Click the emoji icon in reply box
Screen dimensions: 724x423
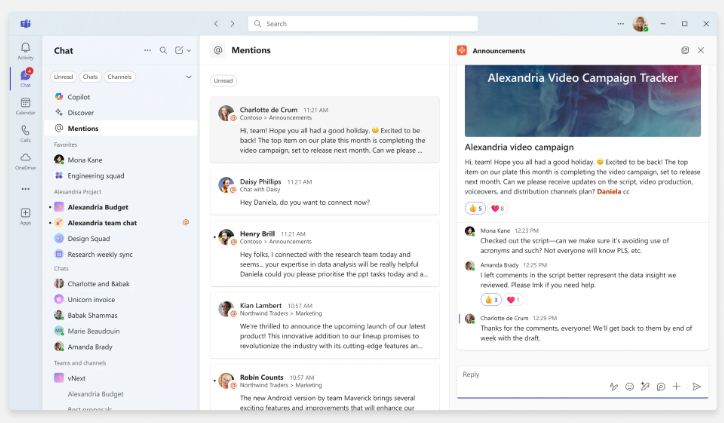[x=630, y=386]
